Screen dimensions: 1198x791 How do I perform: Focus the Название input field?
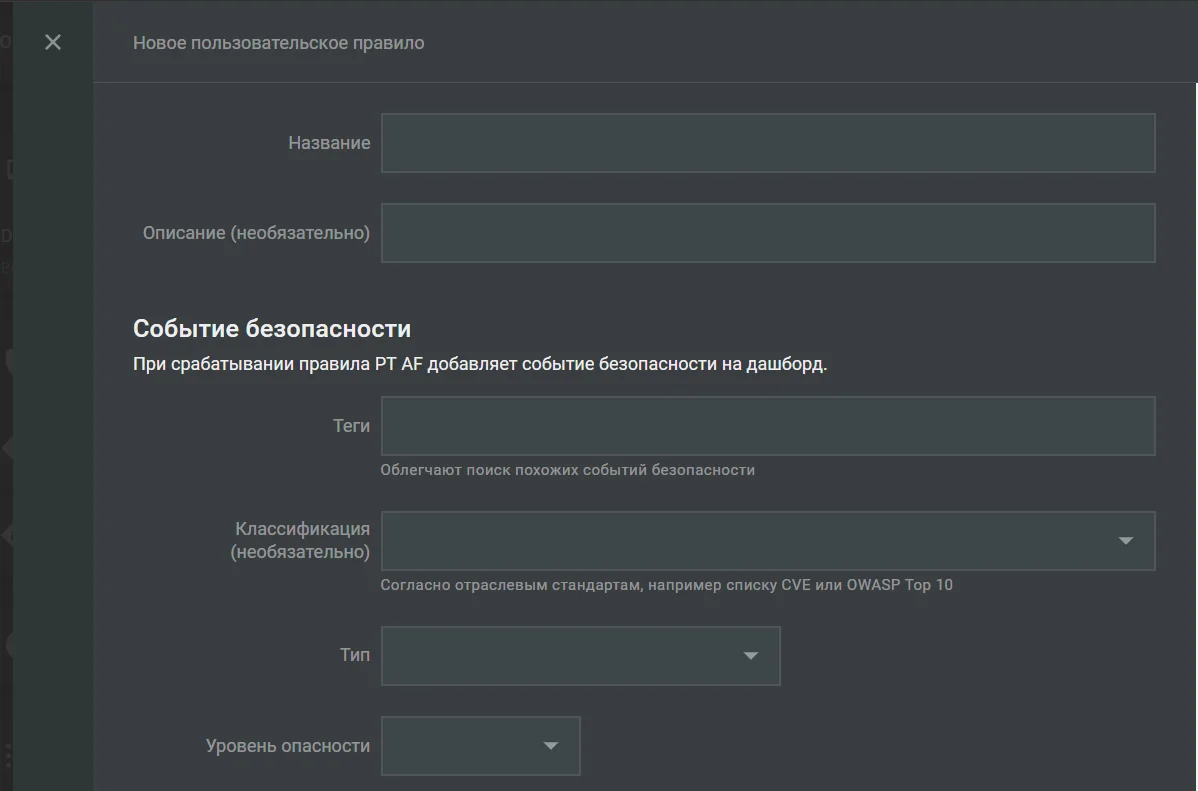point(768,143)
